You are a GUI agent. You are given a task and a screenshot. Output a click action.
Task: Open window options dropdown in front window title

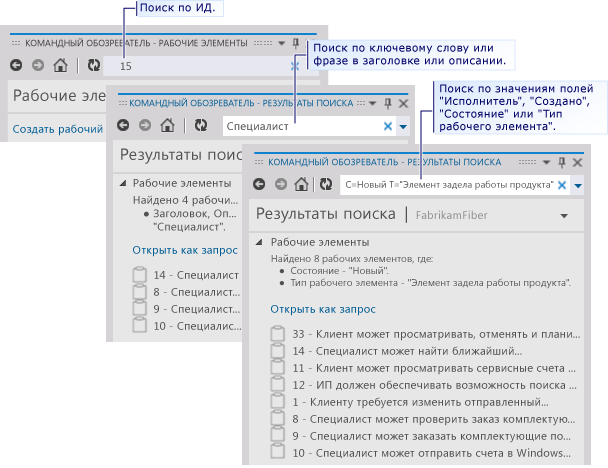click(x=546, y=162)
